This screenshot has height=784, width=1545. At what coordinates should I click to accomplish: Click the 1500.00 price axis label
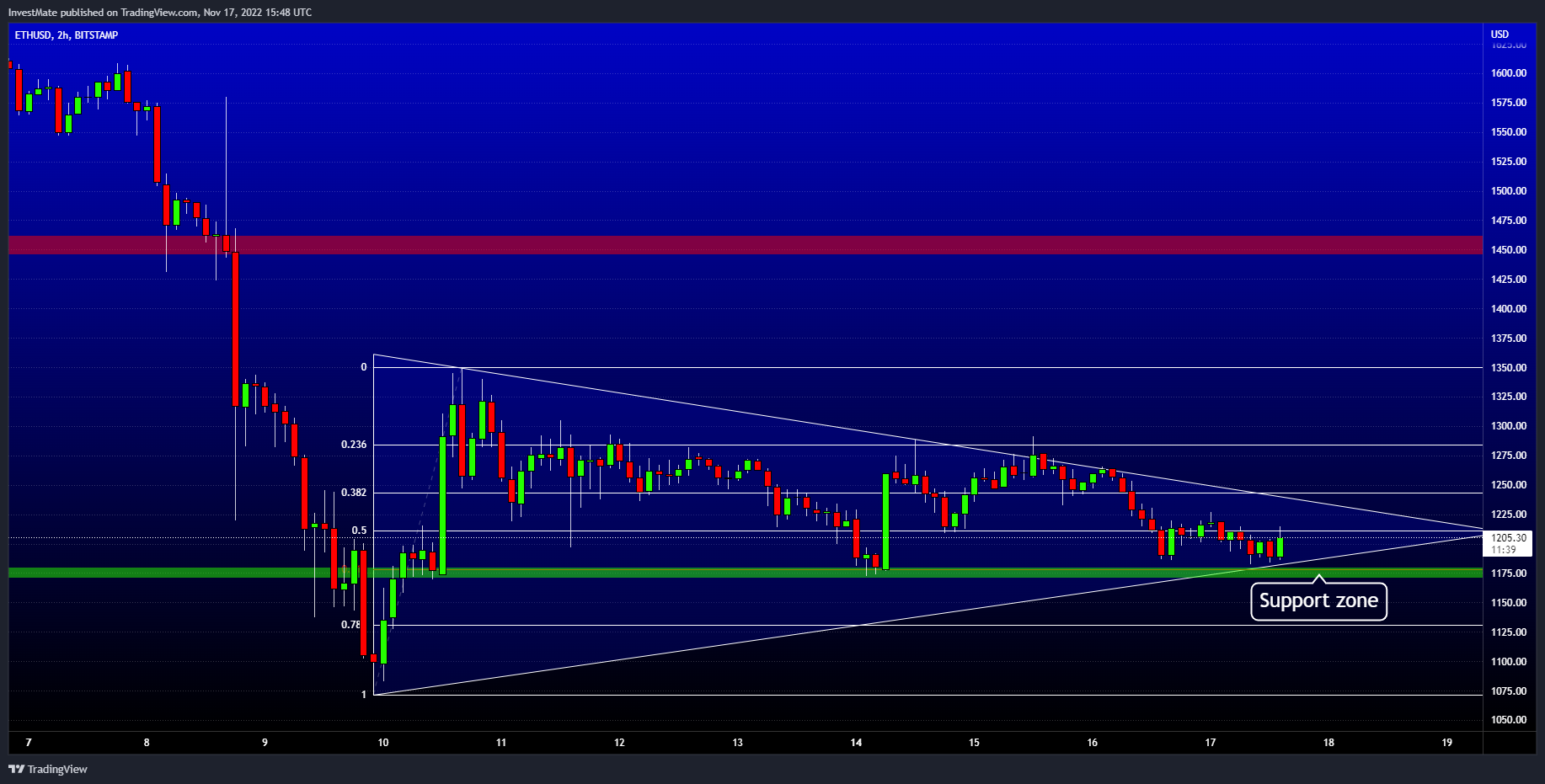coord(1508,191)
